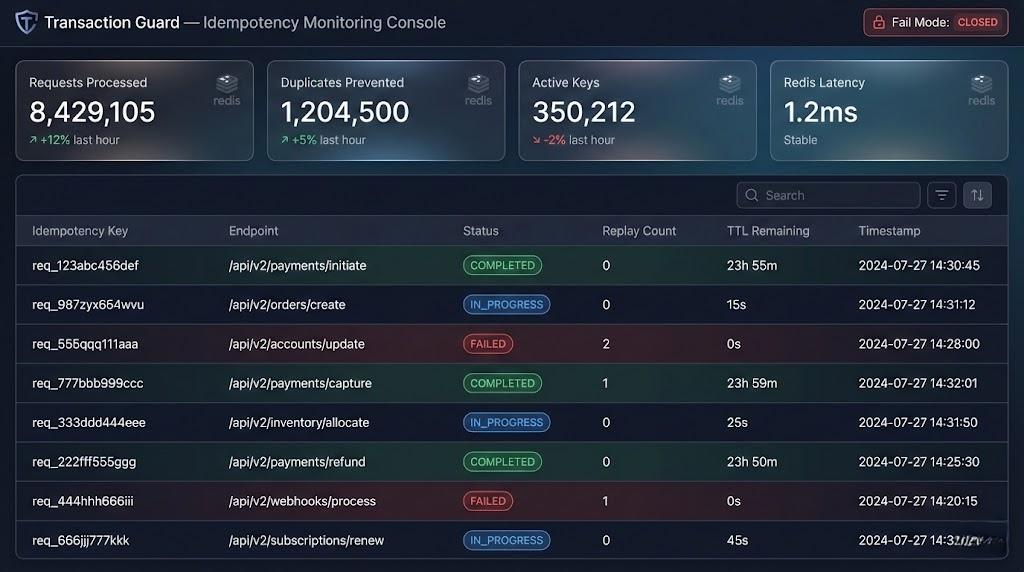Click the down arrow beside -2% last hour
1024x572 pixels.
536,140
